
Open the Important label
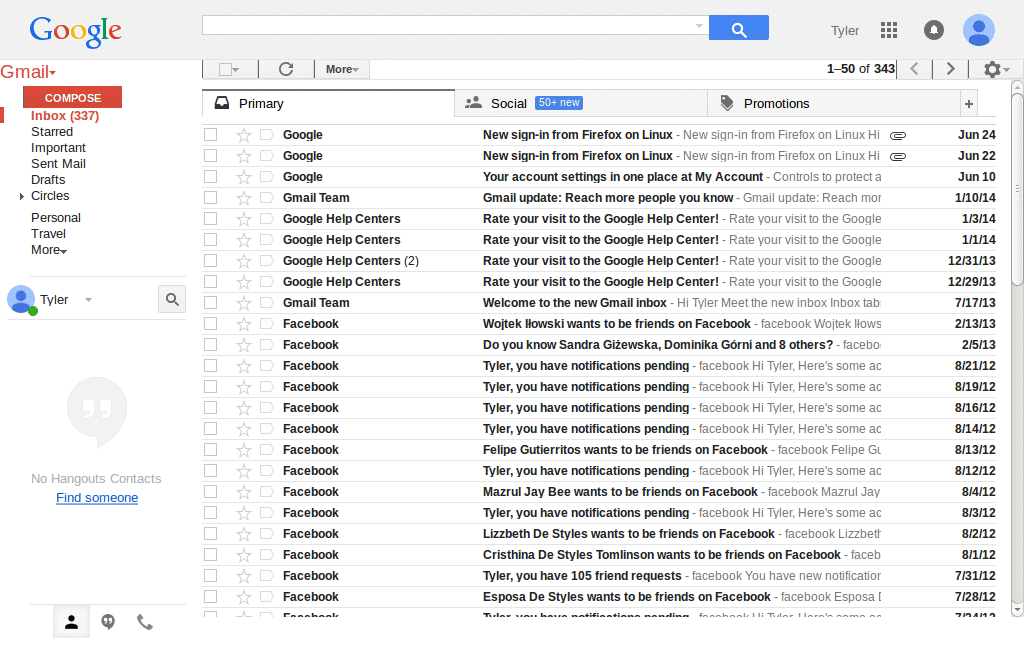tap(58, 148)
